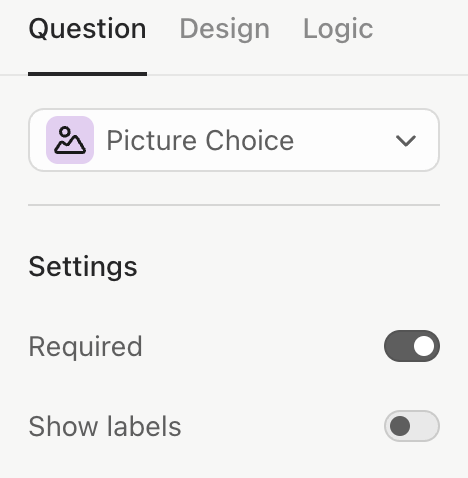The image size is (468, 478).
Task: Turn off the Required toggle
Action: pos(412,346)
